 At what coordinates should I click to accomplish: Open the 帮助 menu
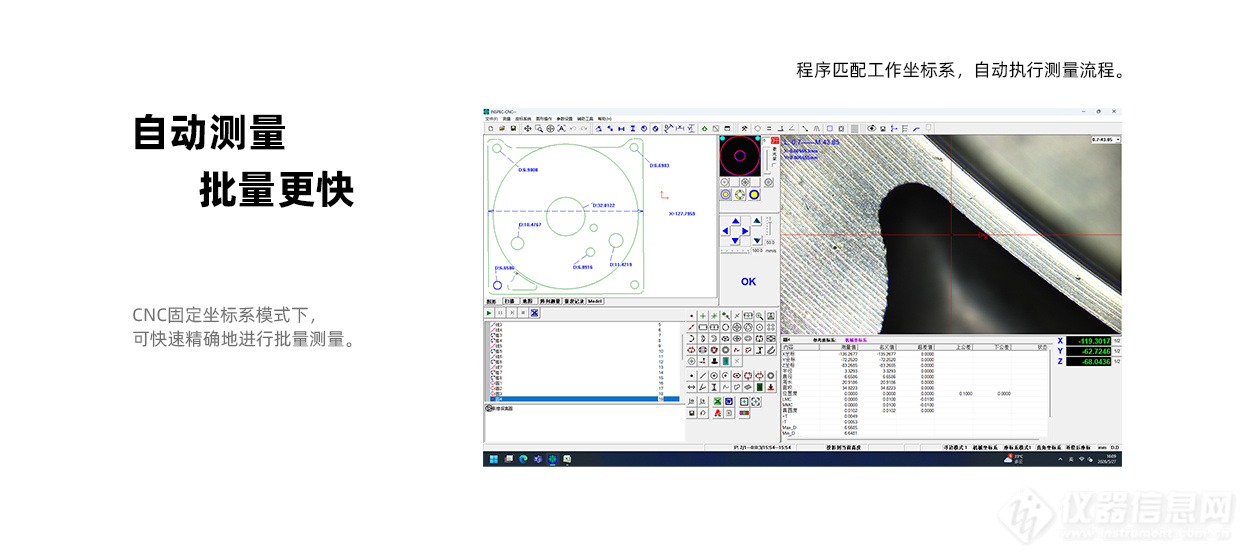click(x=605, y=119)
